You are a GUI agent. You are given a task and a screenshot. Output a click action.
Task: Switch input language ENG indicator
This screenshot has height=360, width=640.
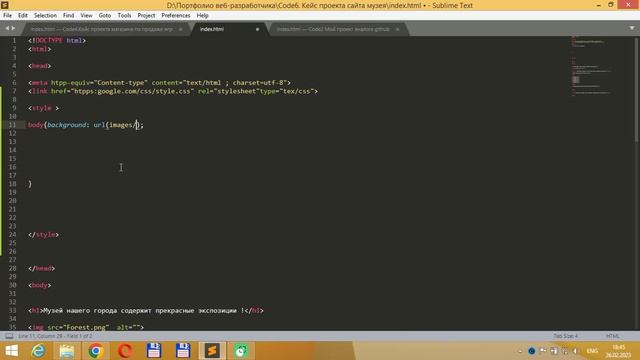pos(592,351)
